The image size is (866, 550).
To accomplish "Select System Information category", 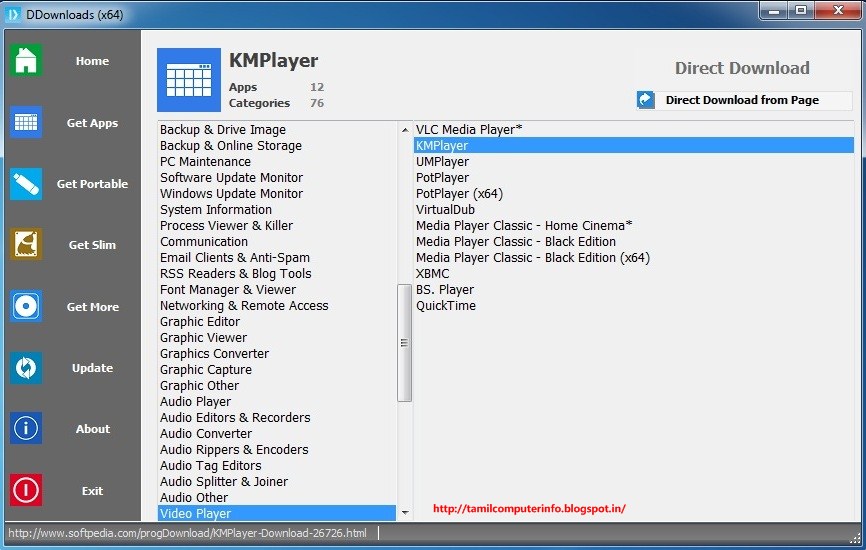I will pos(277,210).
